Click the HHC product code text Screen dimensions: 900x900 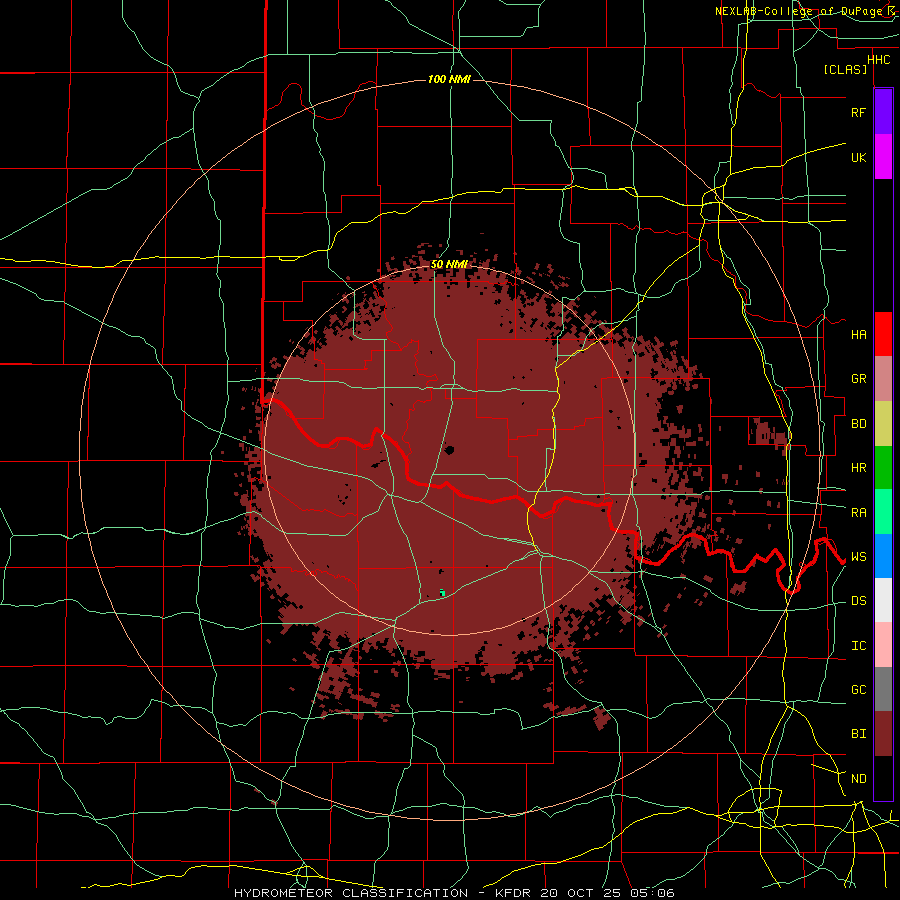(878, 60)
